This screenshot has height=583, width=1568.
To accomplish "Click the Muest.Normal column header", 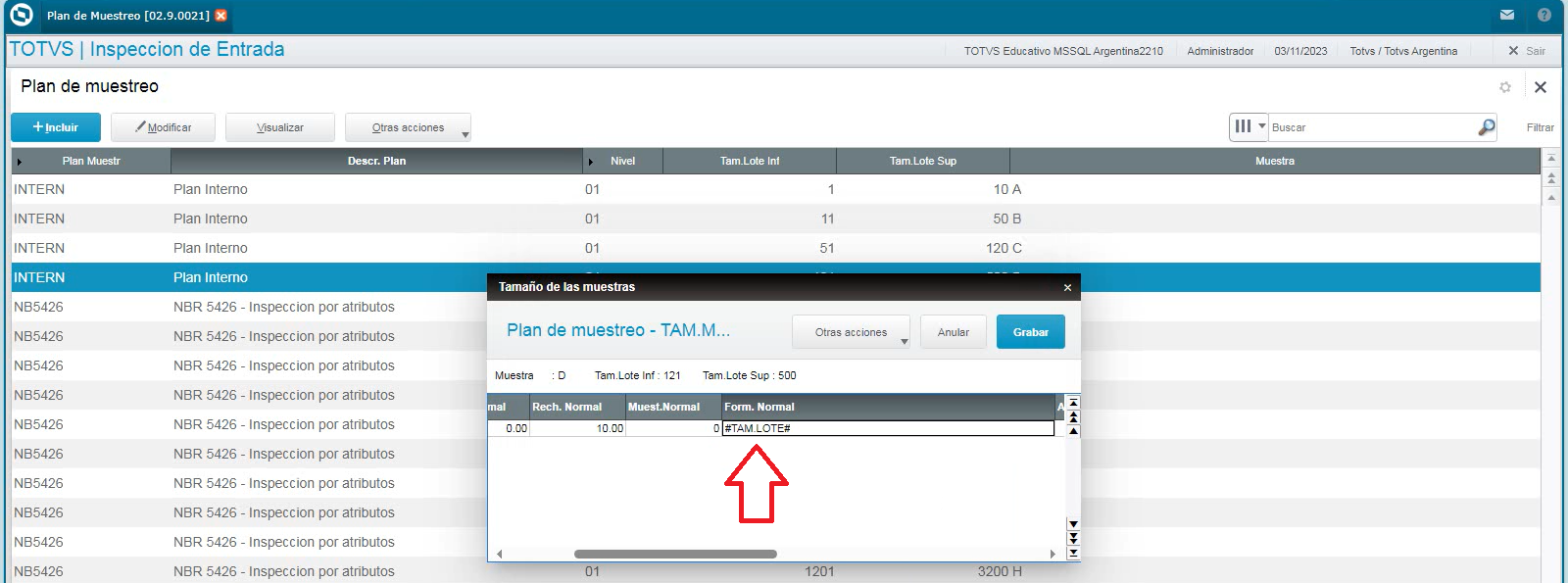I will coord(673,407).
